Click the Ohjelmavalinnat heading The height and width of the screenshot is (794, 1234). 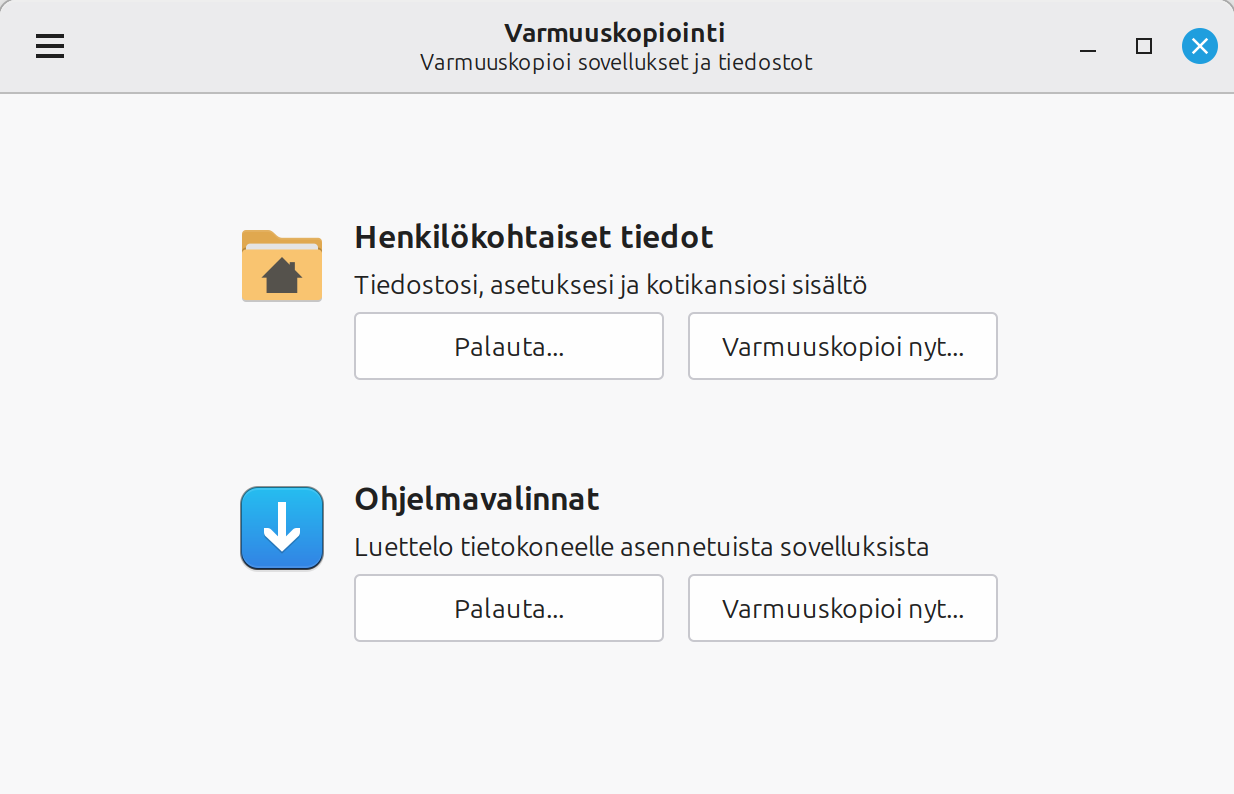[477, 499]
